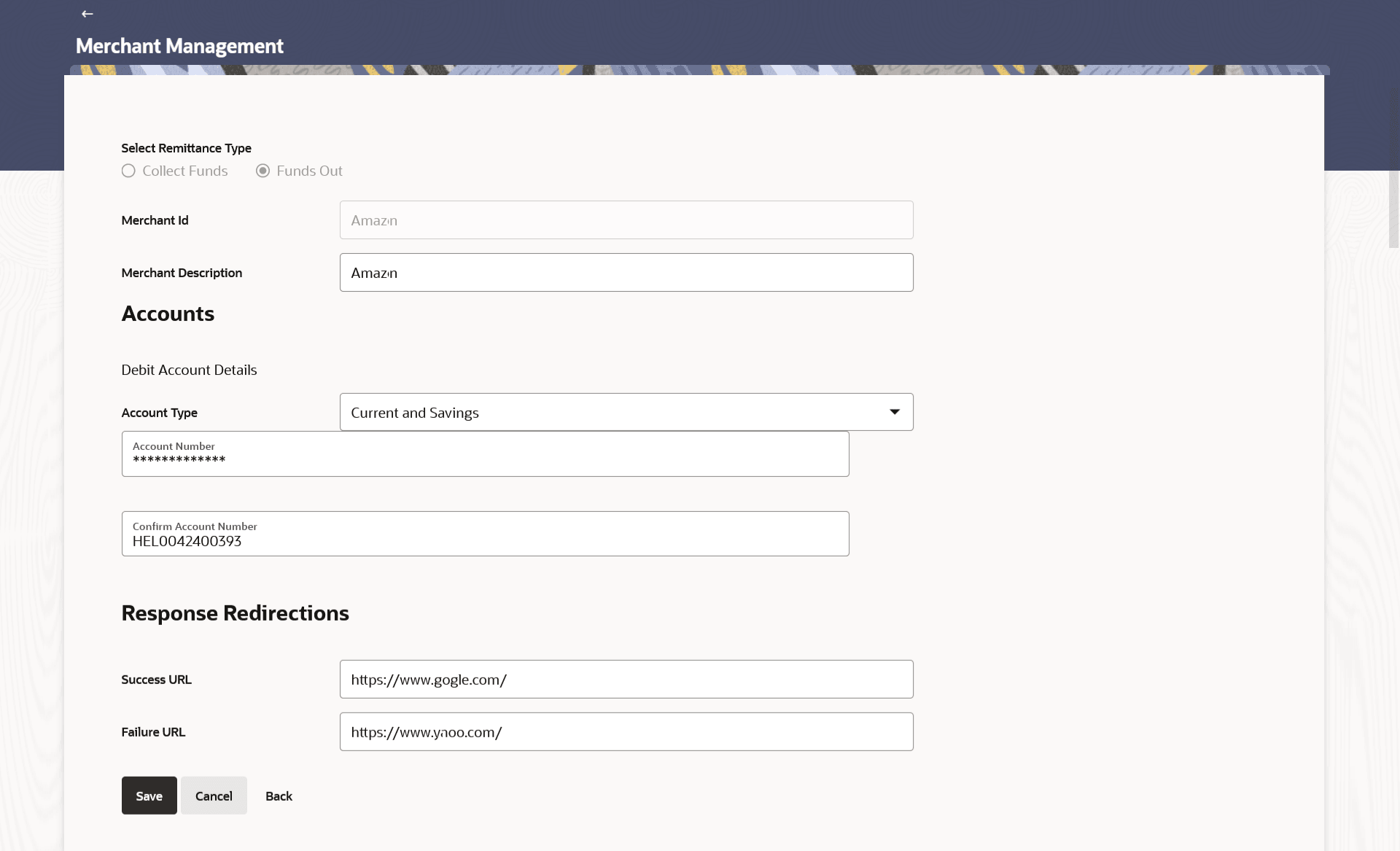Screen dimensions: 1400x851
Task: Click the masked Account Number field
Action: coord(485,454)
